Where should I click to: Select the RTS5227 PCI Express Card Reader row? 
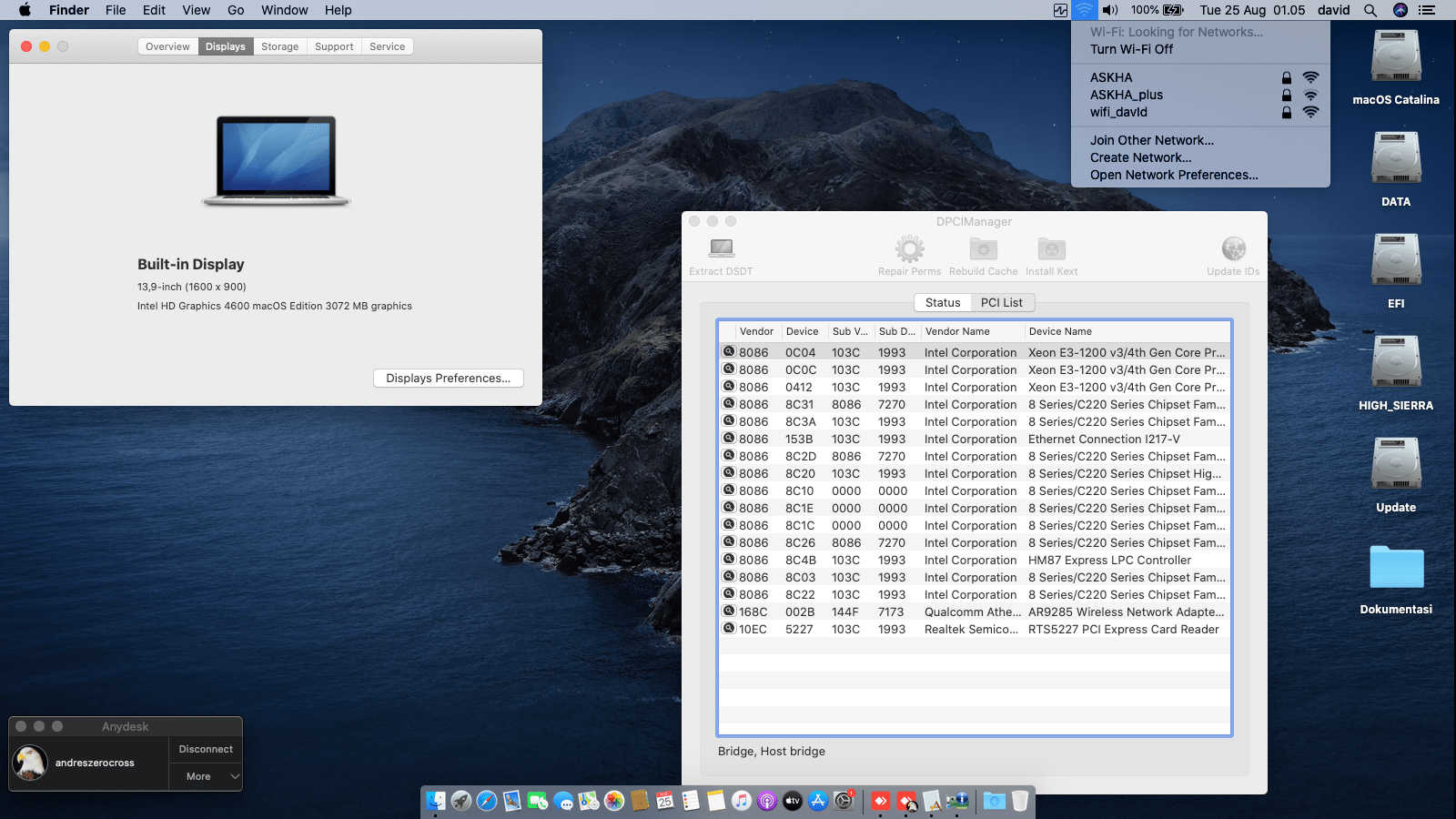tap(975, 629)
